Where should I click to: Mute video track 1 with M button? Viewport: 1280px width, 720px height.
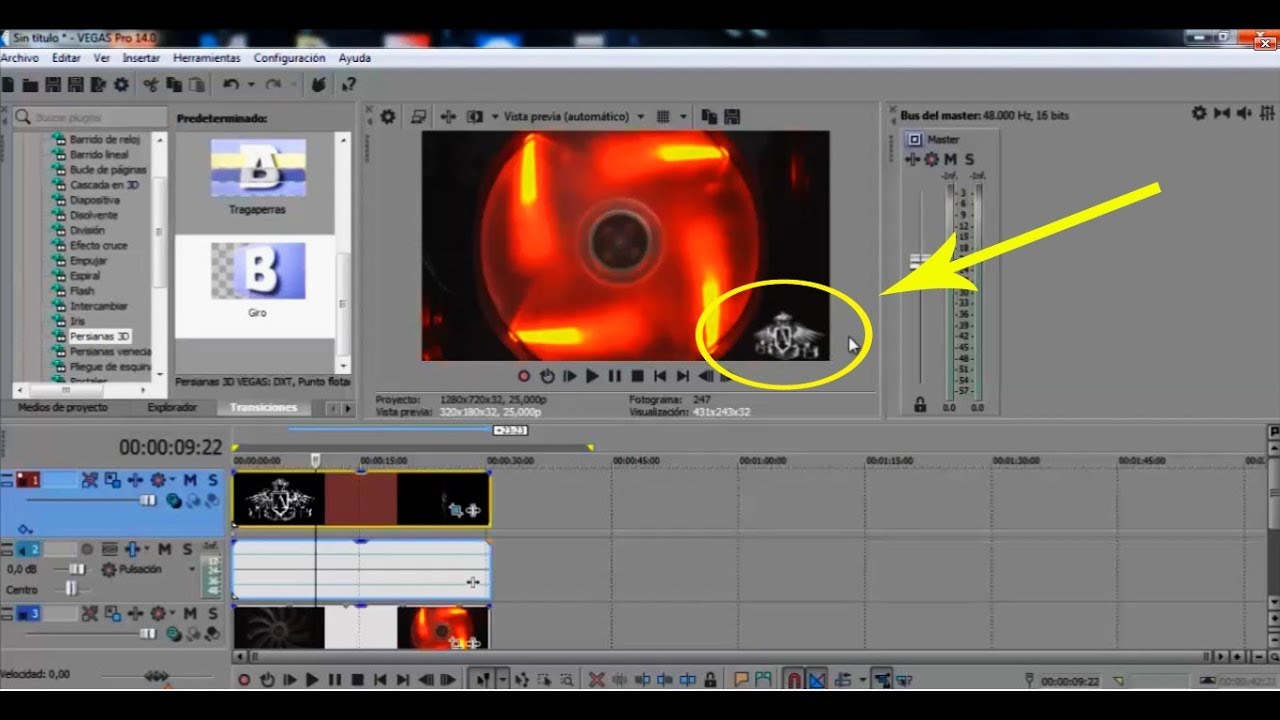point(189,480)
